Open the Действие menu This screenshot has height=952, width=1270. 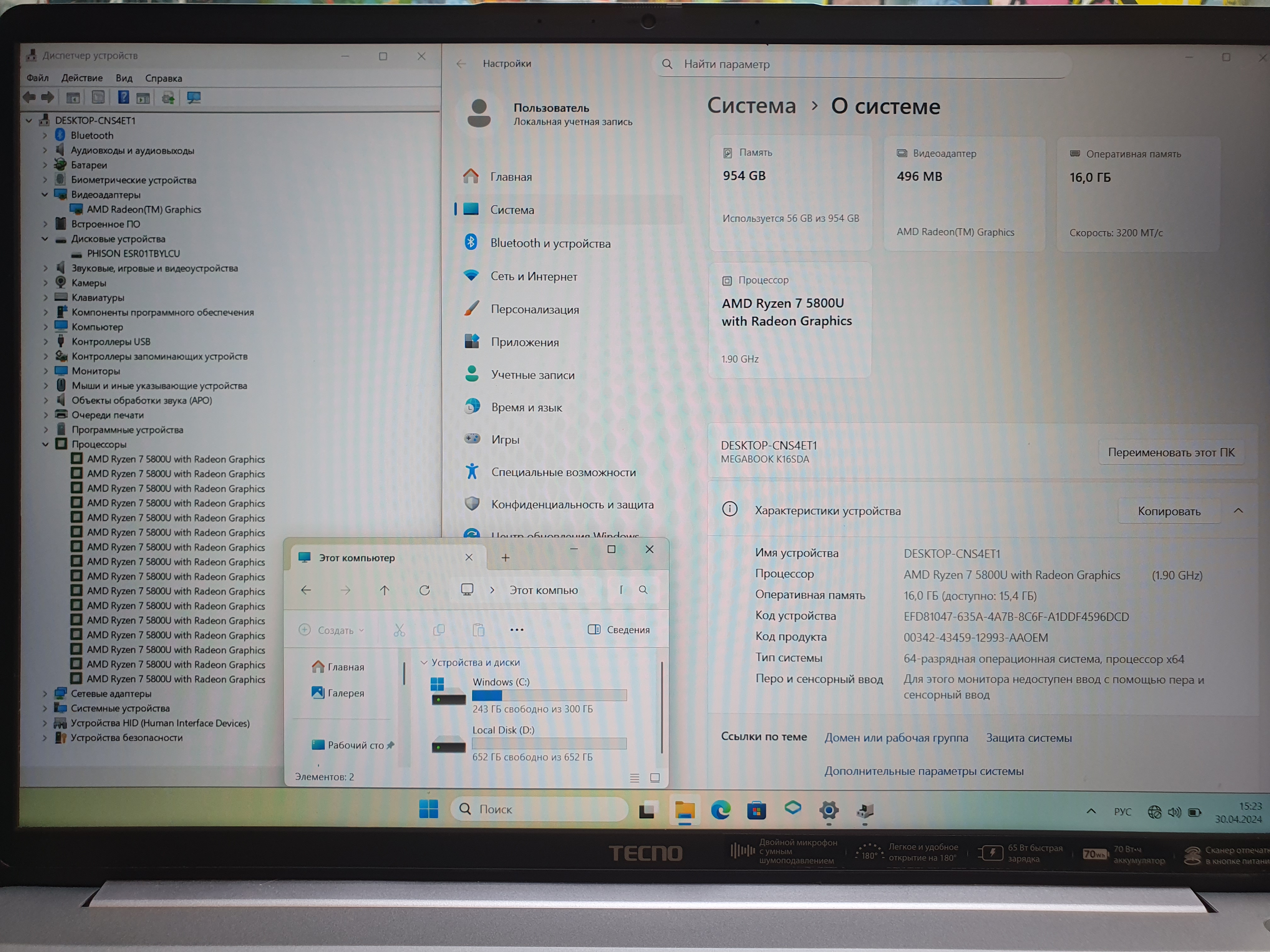pos(82,78)
